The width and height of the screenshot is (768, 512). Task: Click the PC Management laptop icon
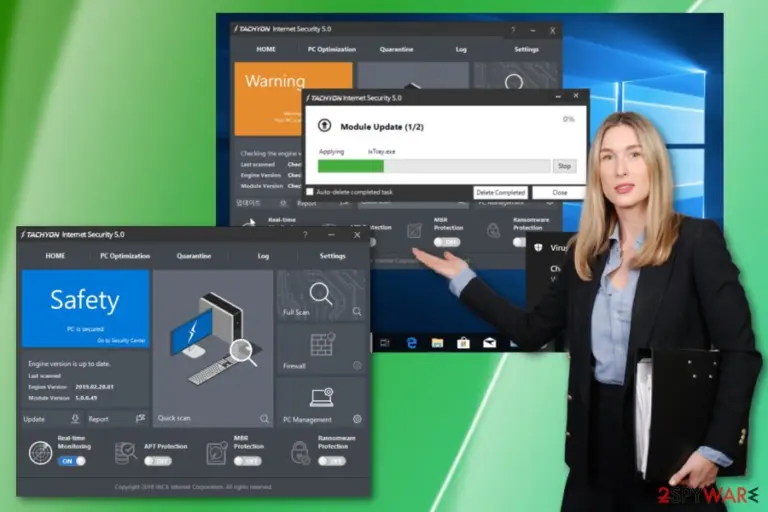[x=322, y=398]
